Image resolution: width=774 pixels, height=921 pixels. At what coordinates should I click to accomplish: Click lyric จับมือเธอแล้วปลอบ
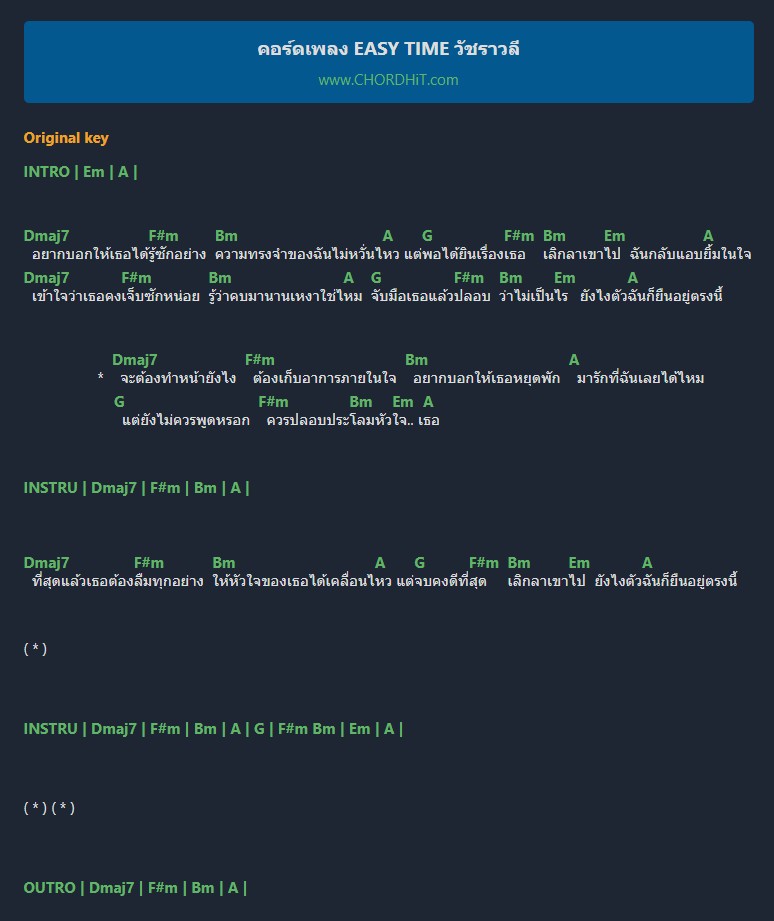point(430,296)
